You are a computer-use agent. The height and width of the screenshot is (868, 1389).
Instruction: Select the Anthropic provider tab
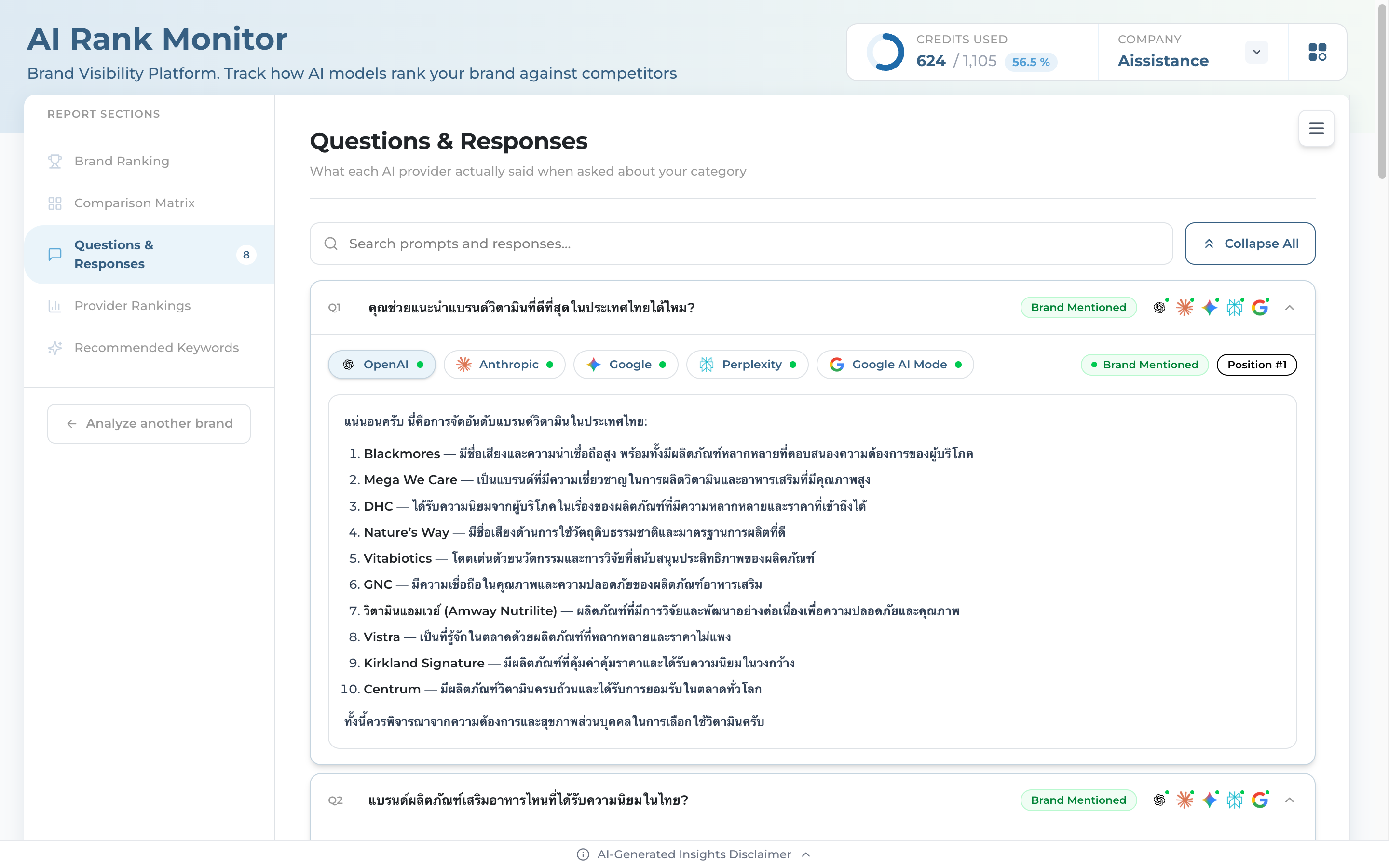504,365
